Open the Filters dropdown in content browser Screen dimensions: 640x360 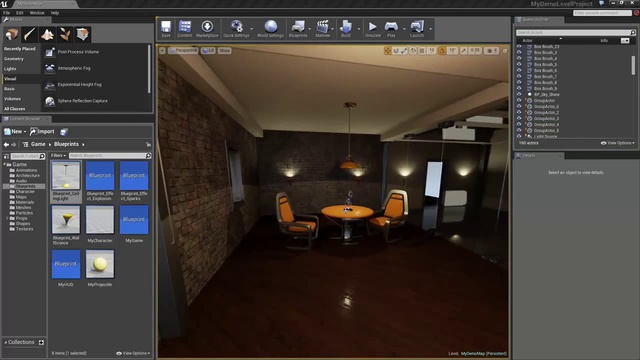pos(58,156)
